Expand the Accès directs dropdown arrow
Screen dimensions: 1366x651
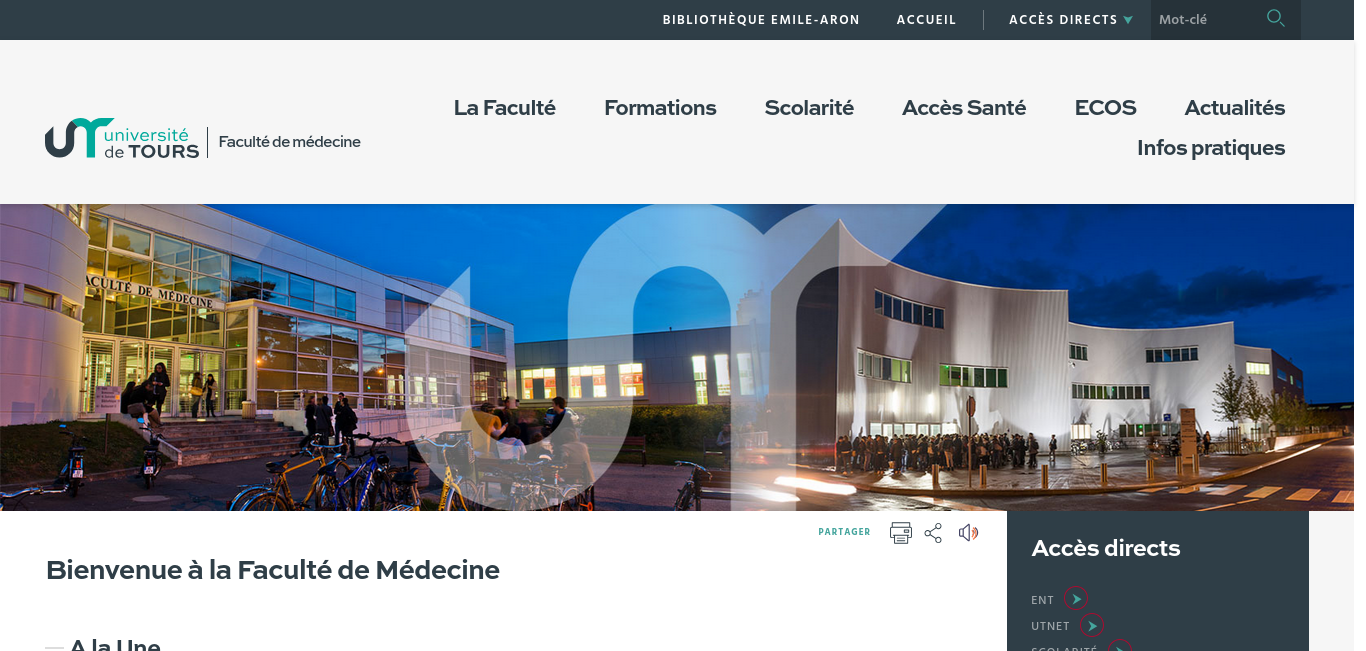(1128, 20)
